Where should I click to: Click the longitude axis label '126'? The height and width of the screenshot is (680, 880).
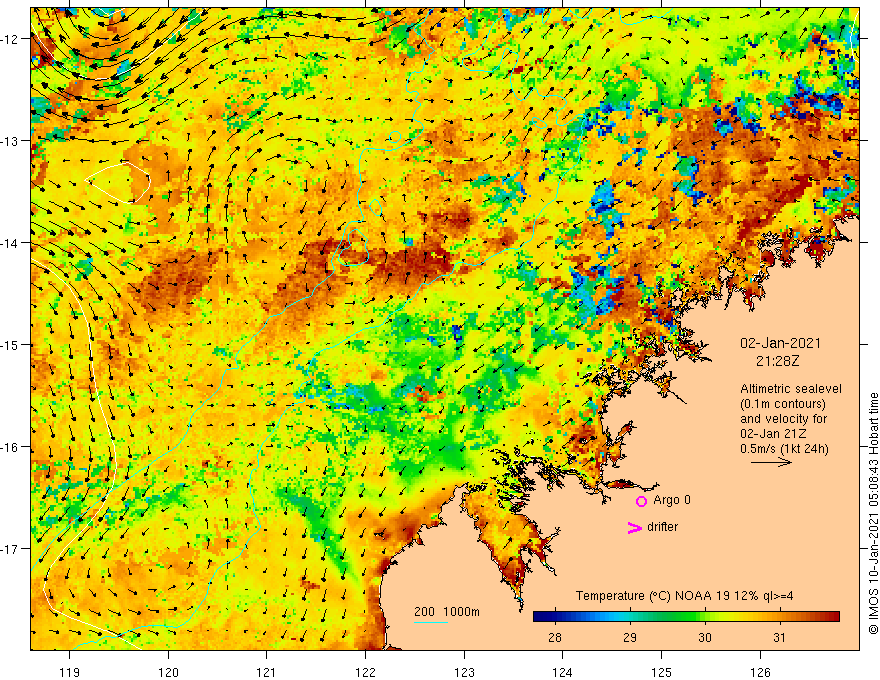(760, 672)
